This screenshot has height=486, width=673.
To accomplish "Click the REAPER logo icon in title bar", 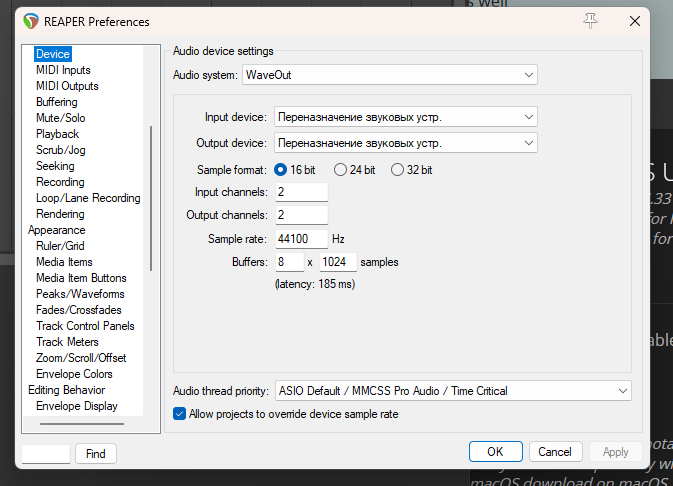I will pyautogui.click(x=31, y=21).
